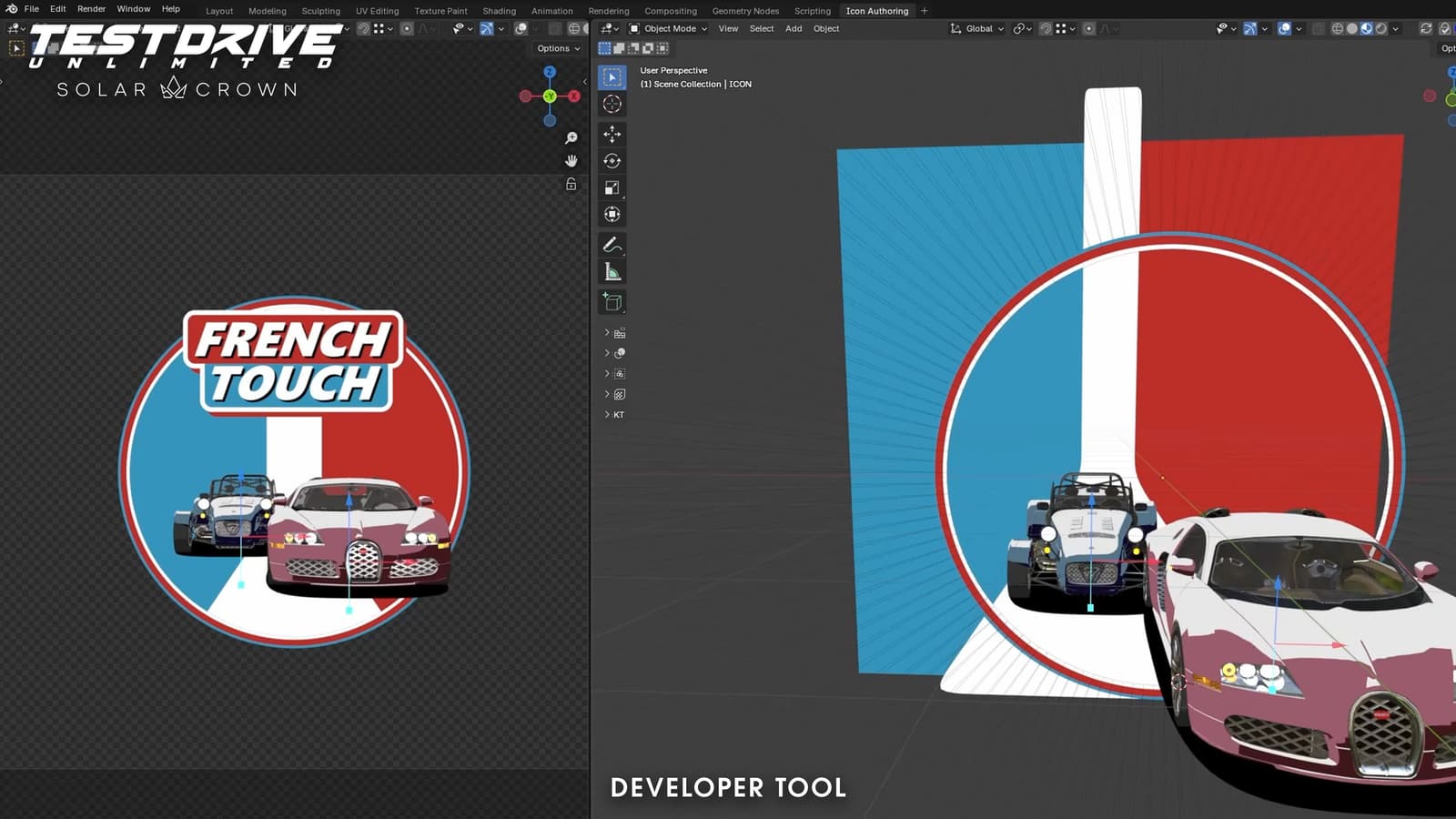Toggle overlays in the right viewport
The height and width of the screenshot is (819, 1456).
point(1284,28)
